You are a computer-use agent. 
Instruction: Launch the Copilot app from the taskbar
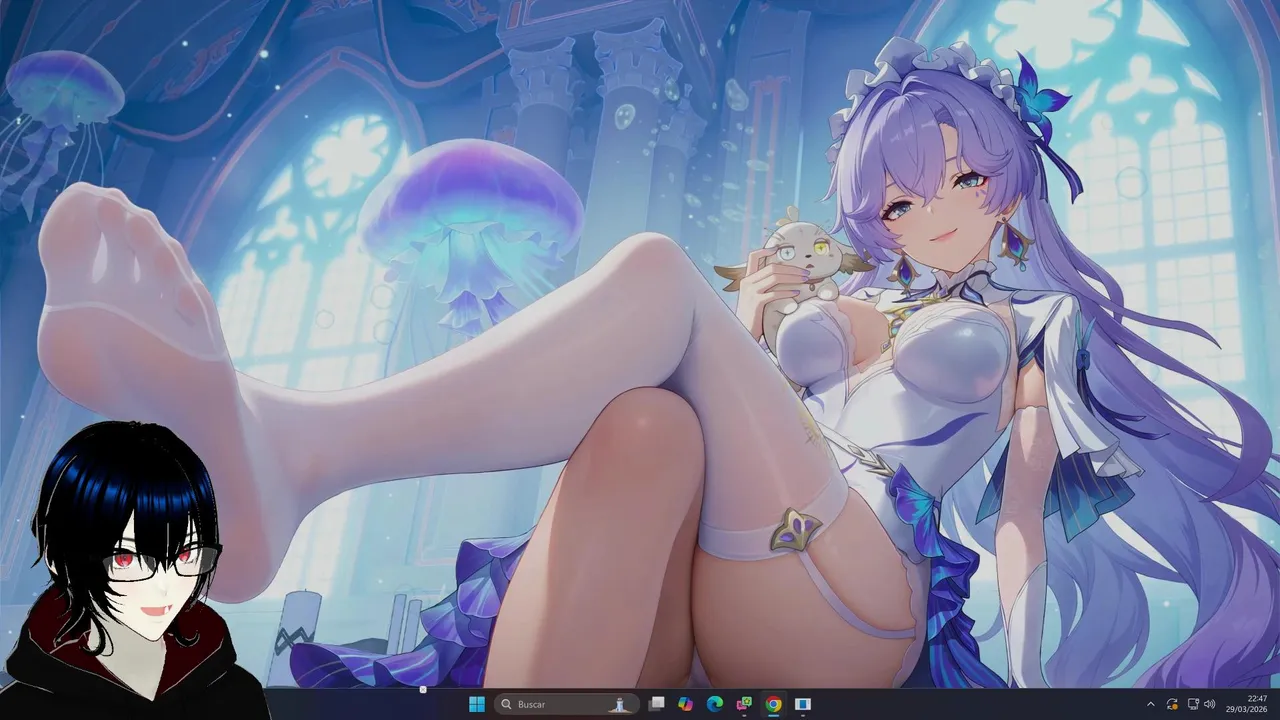pos(685,704)
